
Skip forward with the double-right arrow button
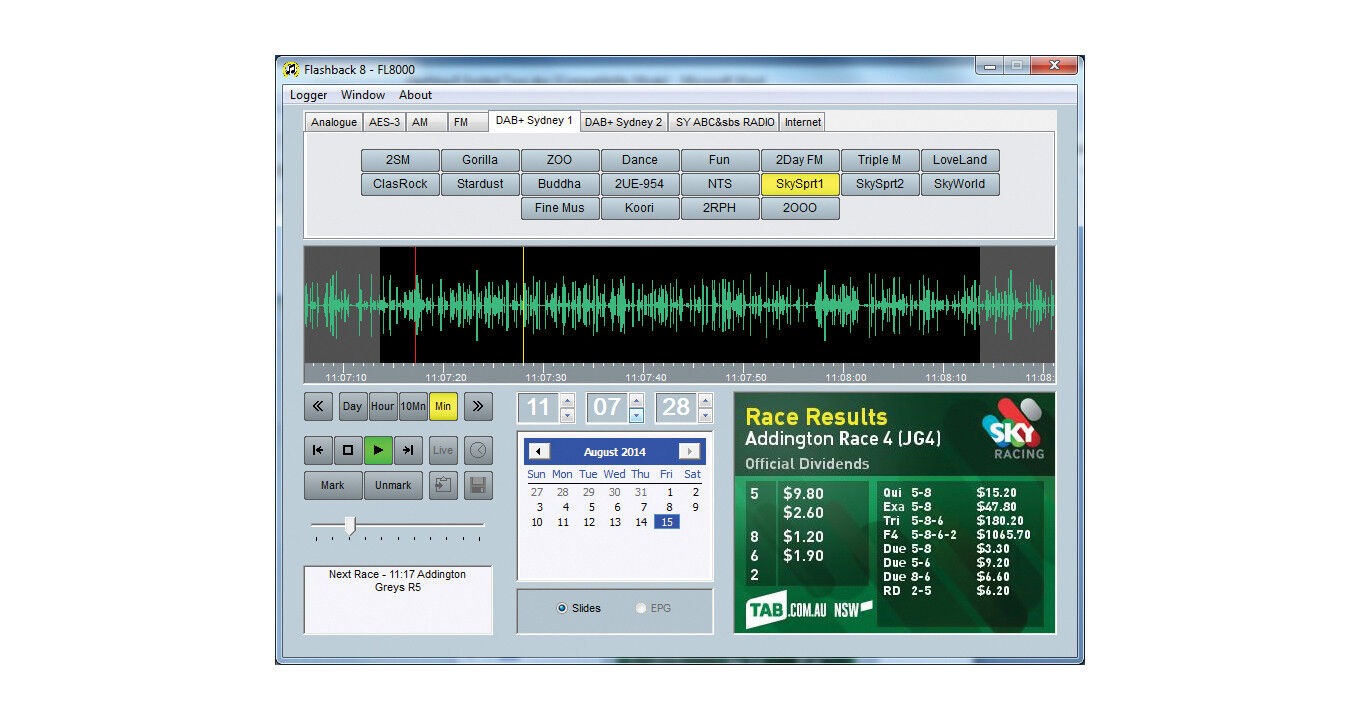[x=478, y=406]
